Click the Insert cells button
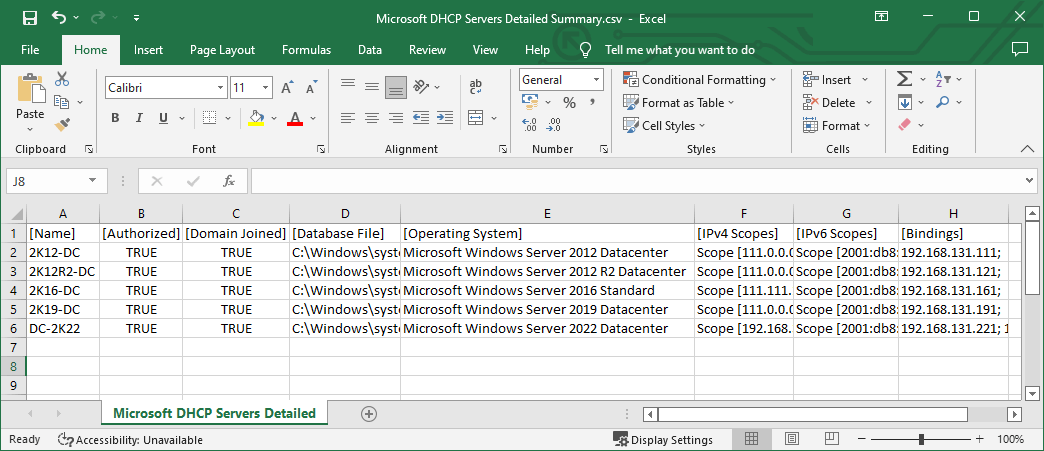 pyautogui.click(x=828, y=79)
